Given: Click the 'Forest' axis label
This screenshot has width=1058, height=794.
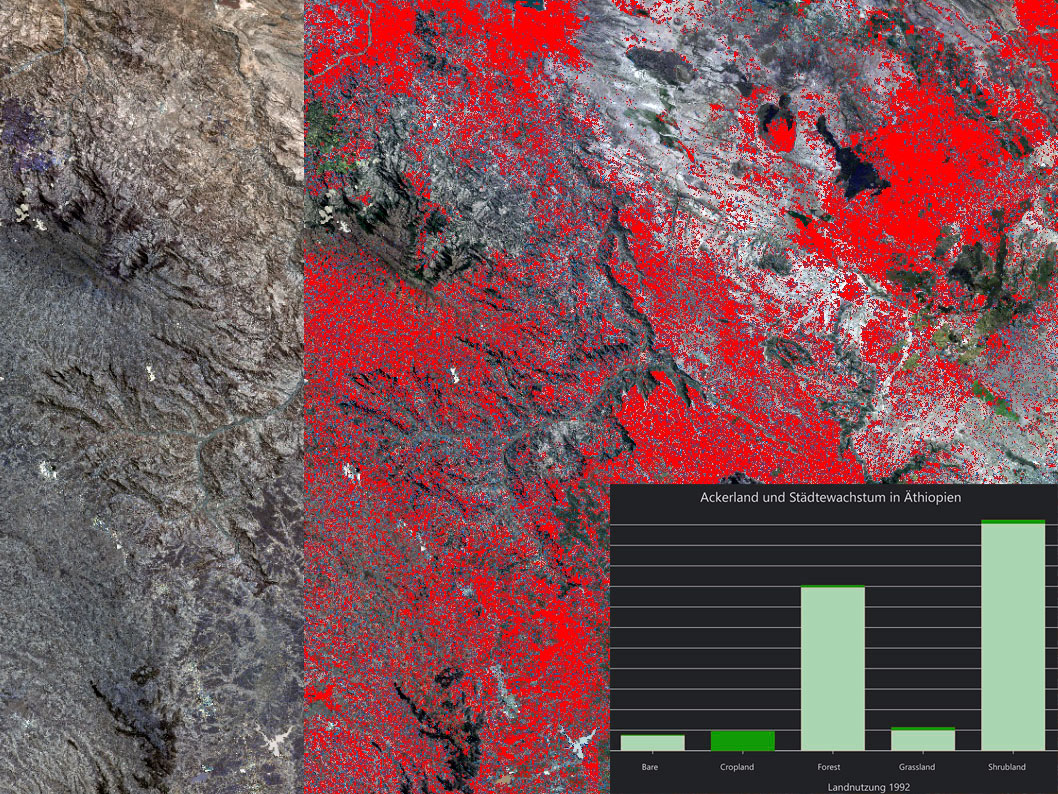Looking at the screenshot, I should coord(829,767).
